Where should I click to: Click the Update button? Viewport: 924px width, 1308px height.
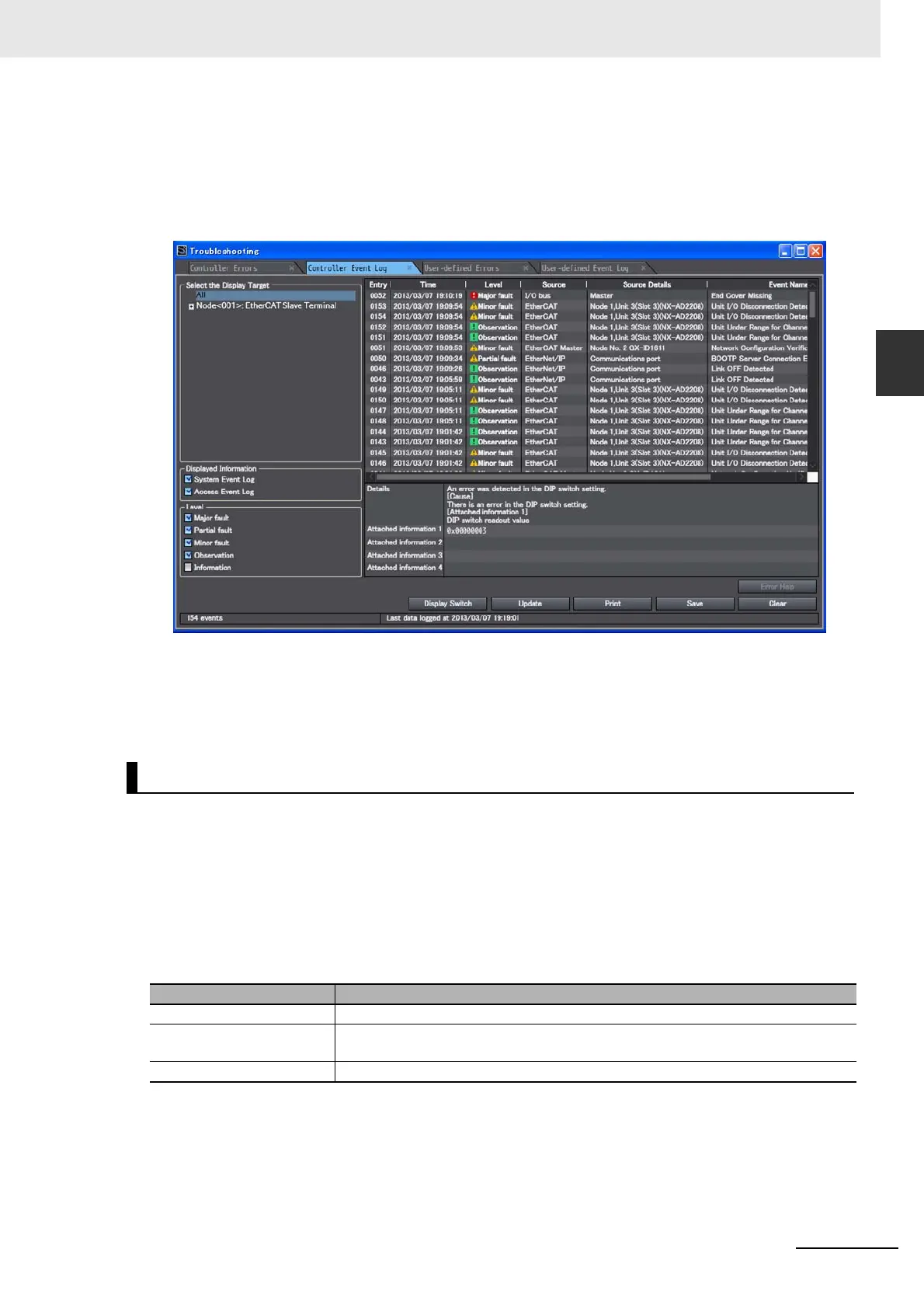click(x=530, y=604)
